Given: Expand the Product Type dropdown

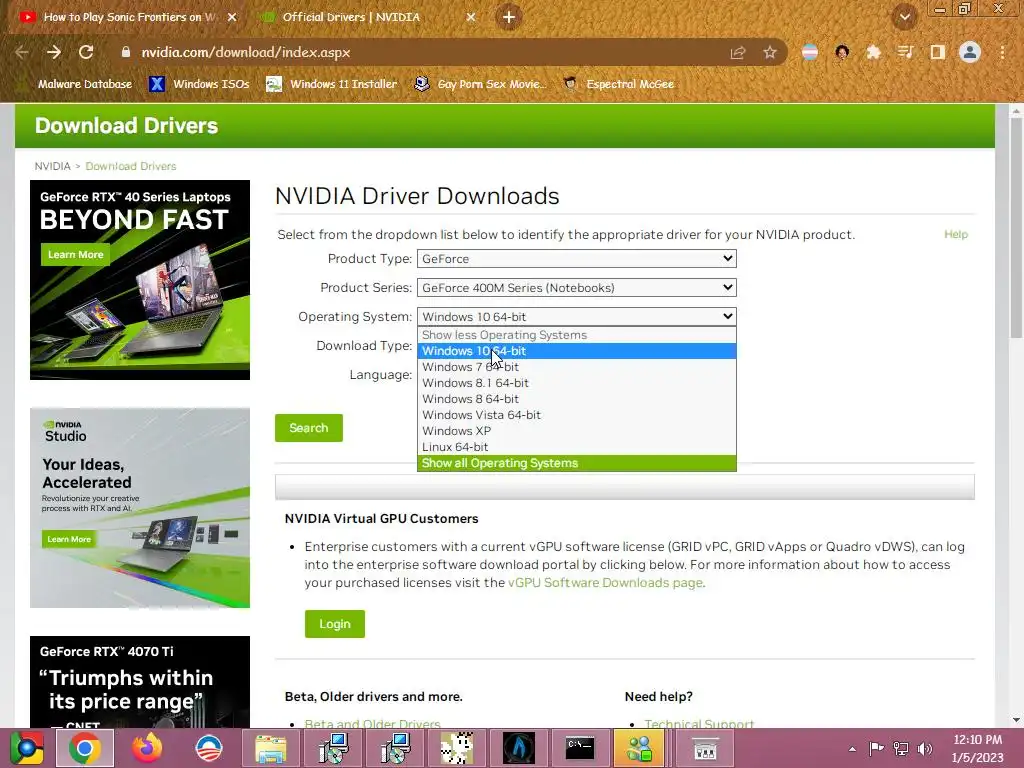Looking at the screenshot, I should tap(577, 259).
